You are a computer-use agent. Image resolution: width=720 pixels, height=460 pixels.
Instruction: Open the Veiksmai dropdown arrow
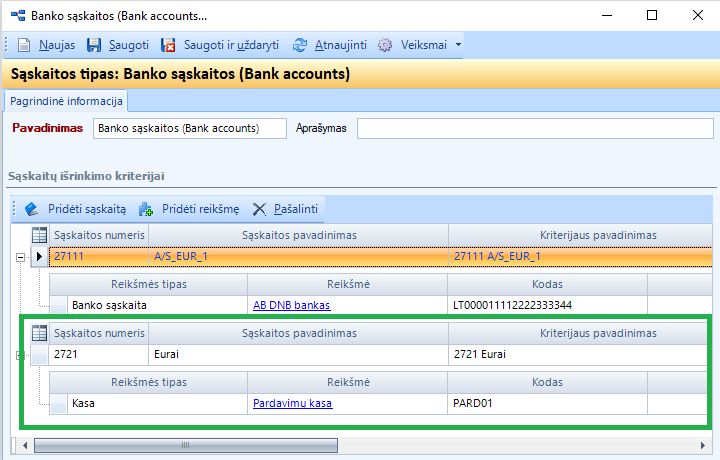458,45
